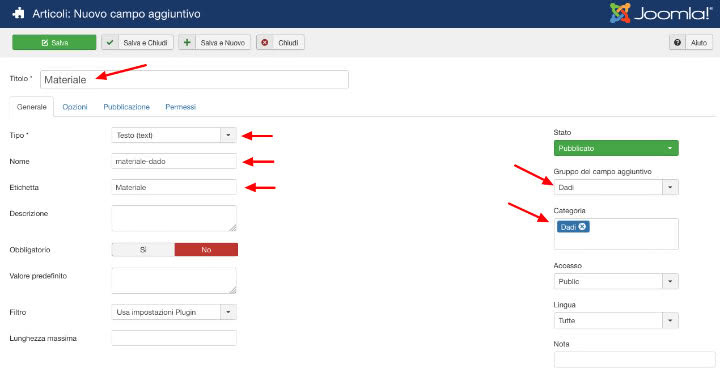Image resolution: width=720 pixels, height=372 pixels.
Task: Click into the Titolo field containing Materiale
Action: click(x=194, y=79)
